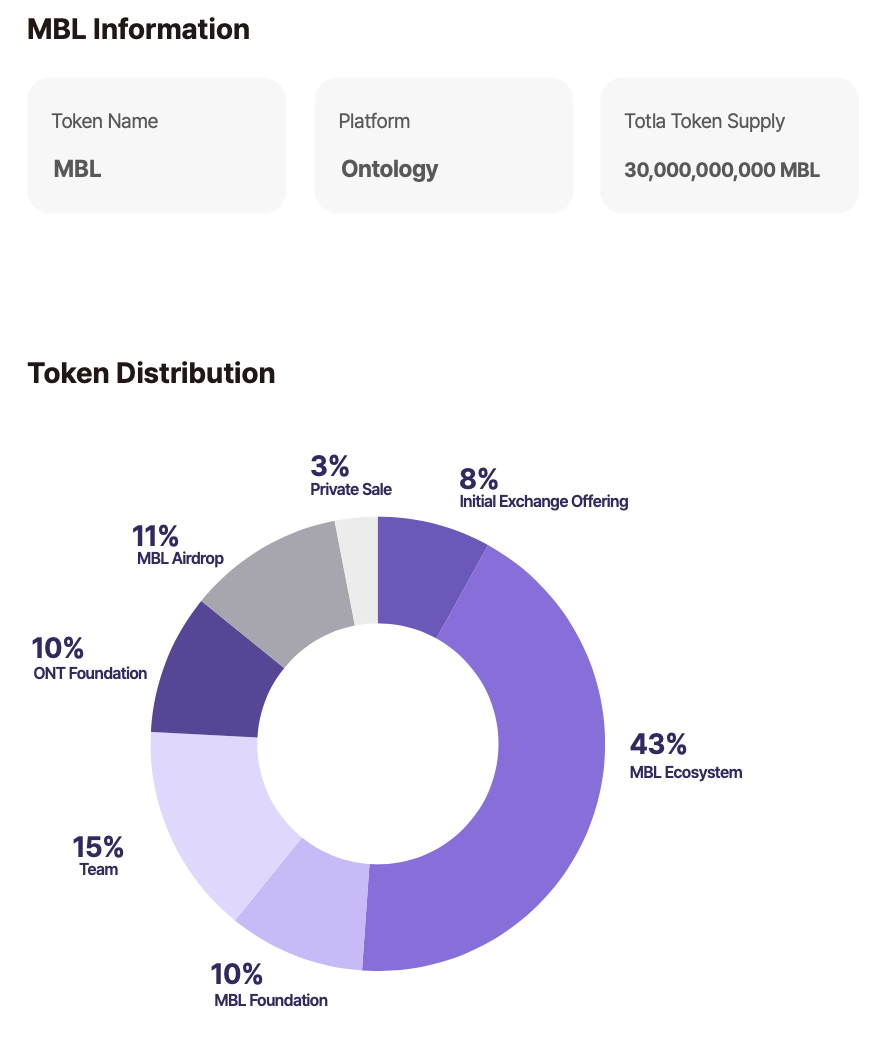Click the Total Token Supply card
Viewport: 876px width, 1044px height.
click(x=729, y=145)
